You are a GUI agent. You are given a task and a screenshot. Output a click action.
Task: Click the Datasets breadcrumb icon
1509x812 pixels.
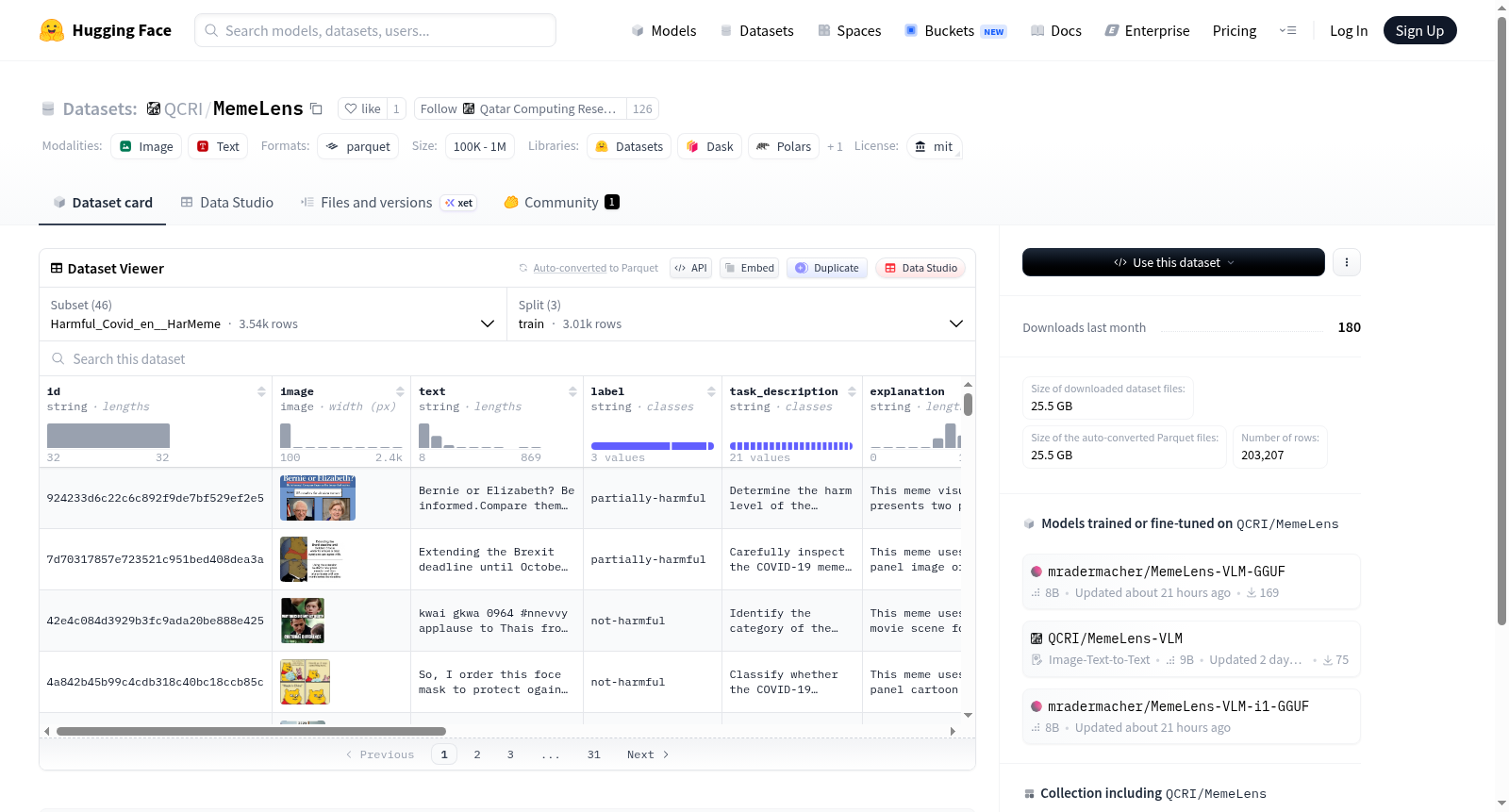[x=48, y=108]
